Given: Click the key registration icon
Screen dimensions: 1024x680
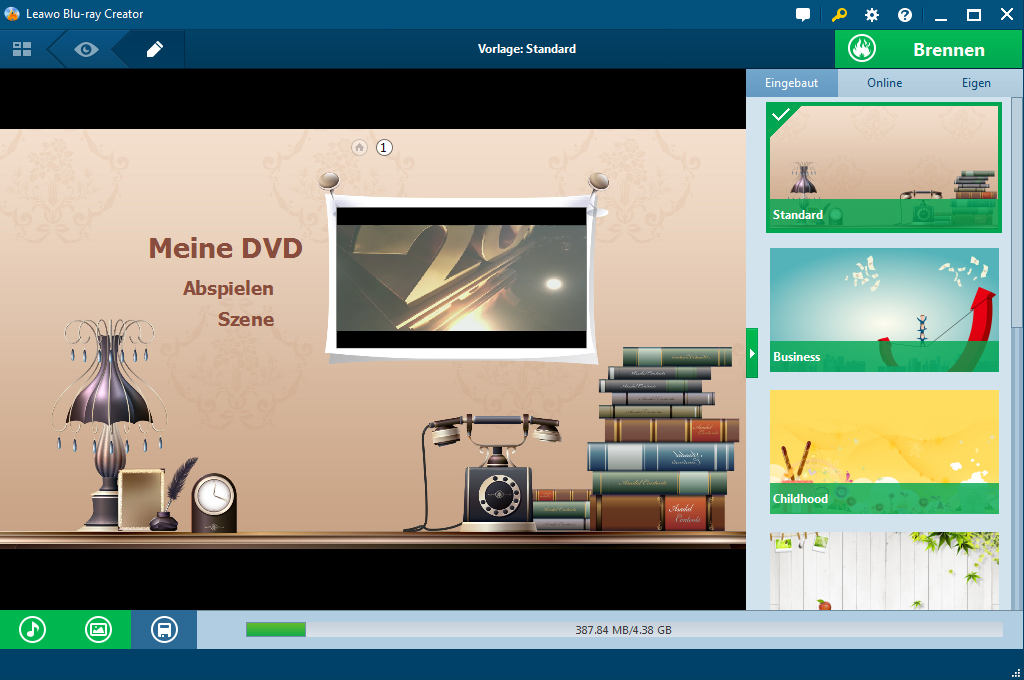Looking at the screenshot, I should 839,15.
